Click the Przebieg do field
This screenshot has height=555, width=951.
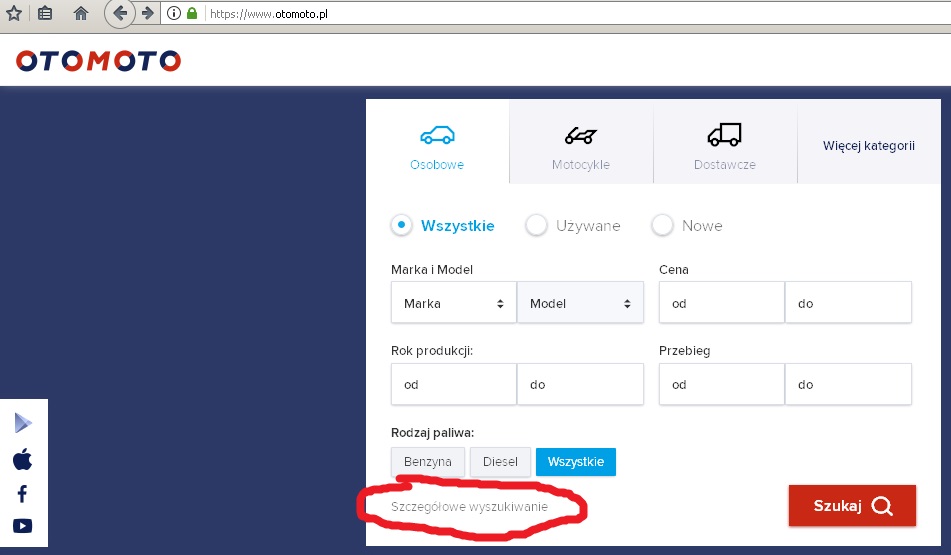[849, 384]
